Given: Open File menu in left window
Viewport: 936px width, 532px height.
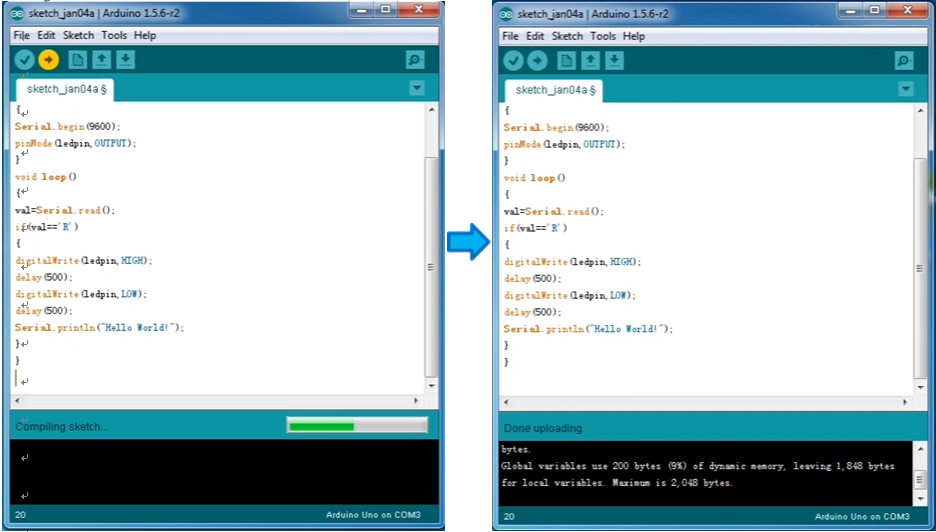Looking at the screenshot, I should click(x=22, y=35).
